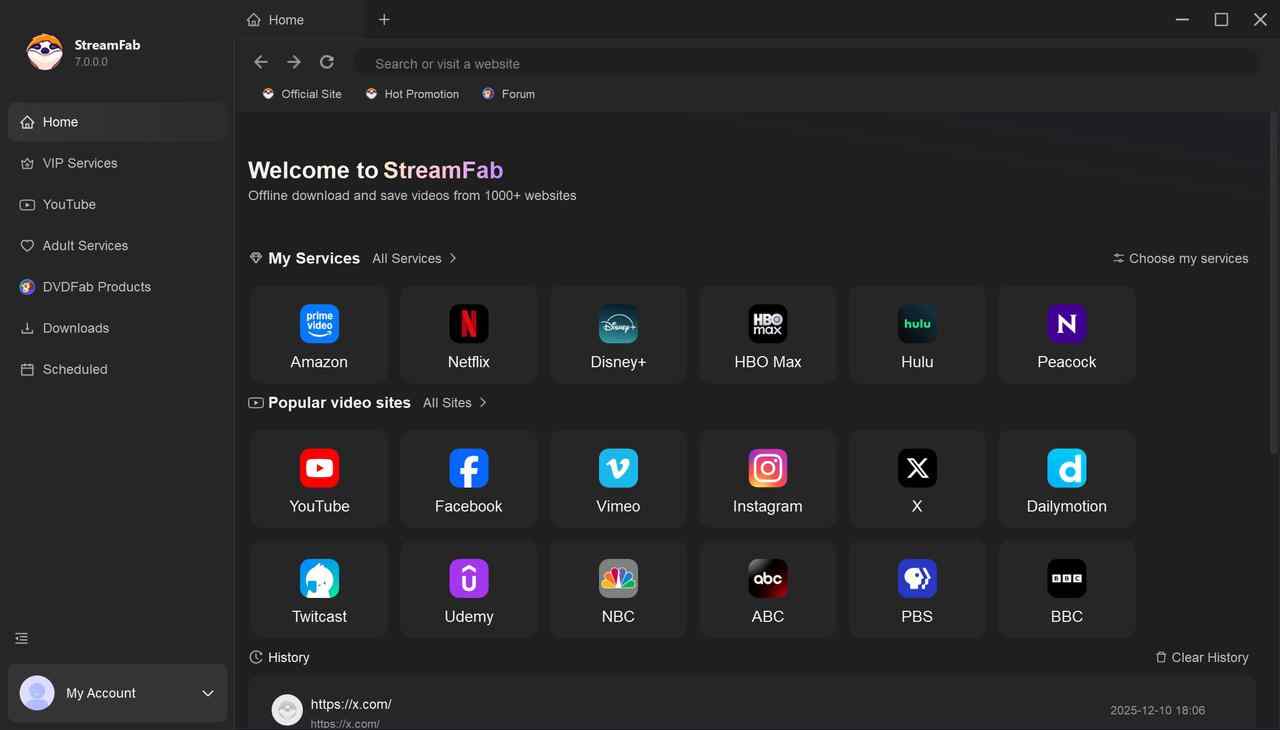This screenshot has height=730, width=1280.
Task: Open the Scheduled section
Action: point(74,369)
